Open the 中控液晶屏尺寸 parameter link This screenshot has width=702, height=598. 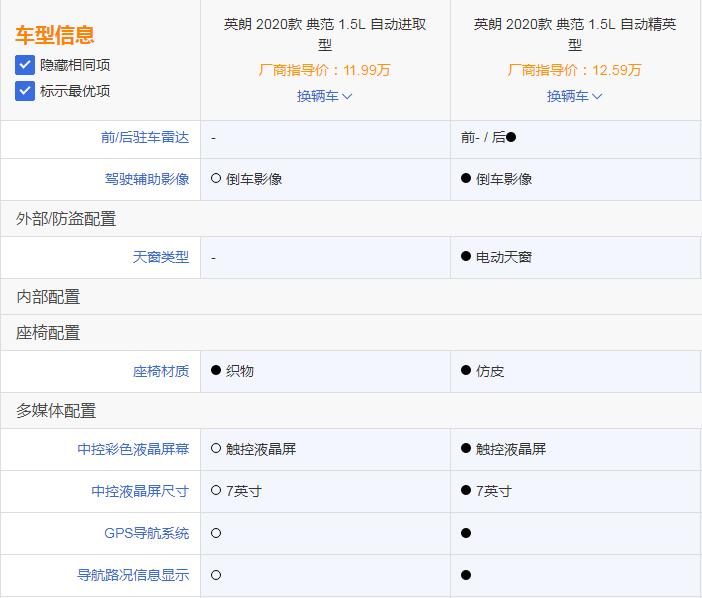tap(140, 491)
